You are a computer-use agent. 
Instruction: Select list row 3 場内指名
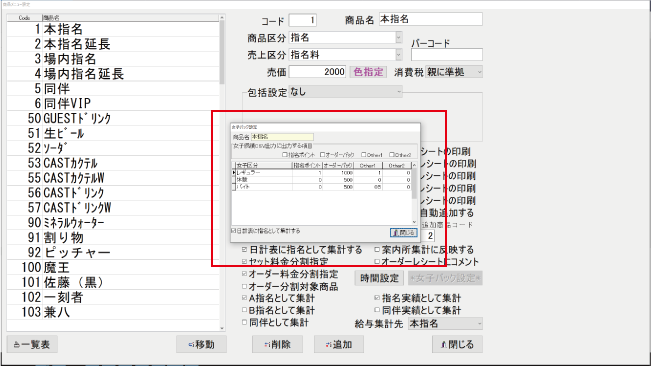click(113, 59)
